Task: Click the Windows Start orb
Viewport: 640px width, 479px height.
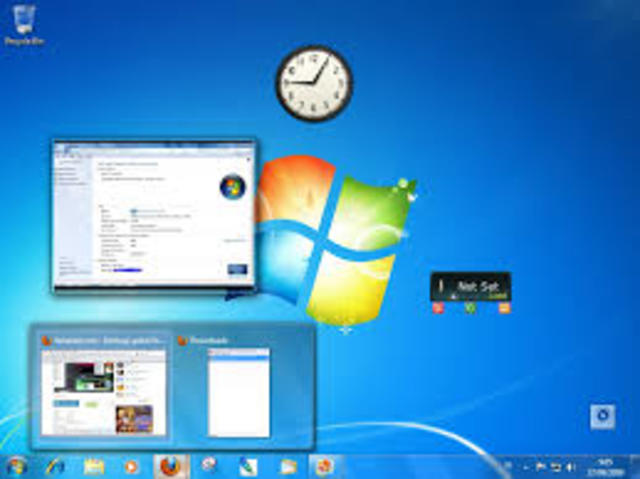Action: (x=16, y=466)
